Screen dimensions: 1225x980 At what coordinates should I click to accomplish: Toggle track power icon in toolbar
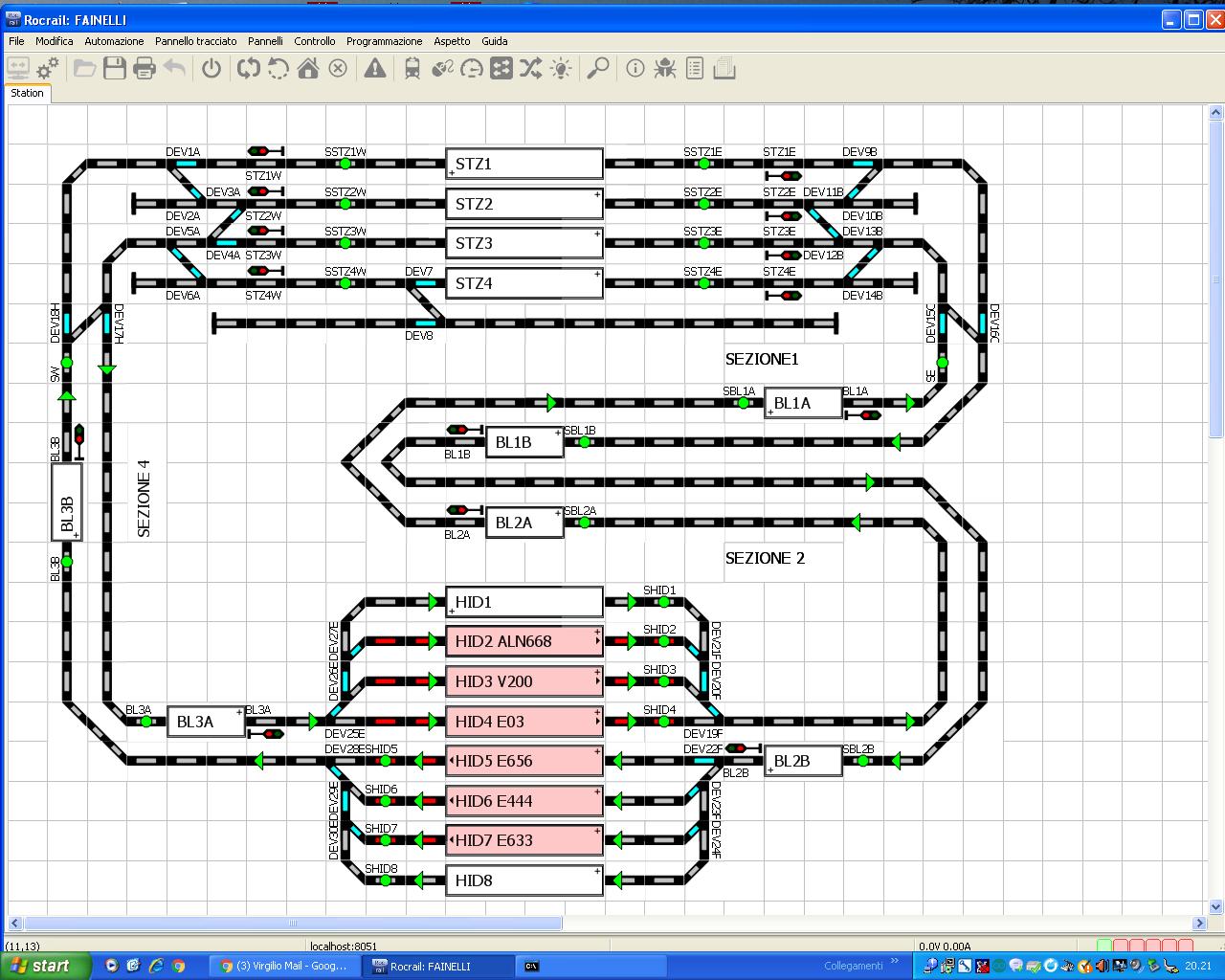pyautogui.click(x=212, y=68)
